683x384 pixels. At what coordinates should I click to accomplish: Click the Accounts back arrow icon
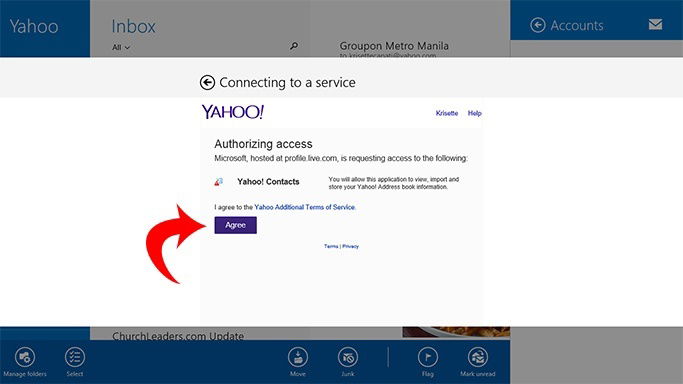coord(538,25)
